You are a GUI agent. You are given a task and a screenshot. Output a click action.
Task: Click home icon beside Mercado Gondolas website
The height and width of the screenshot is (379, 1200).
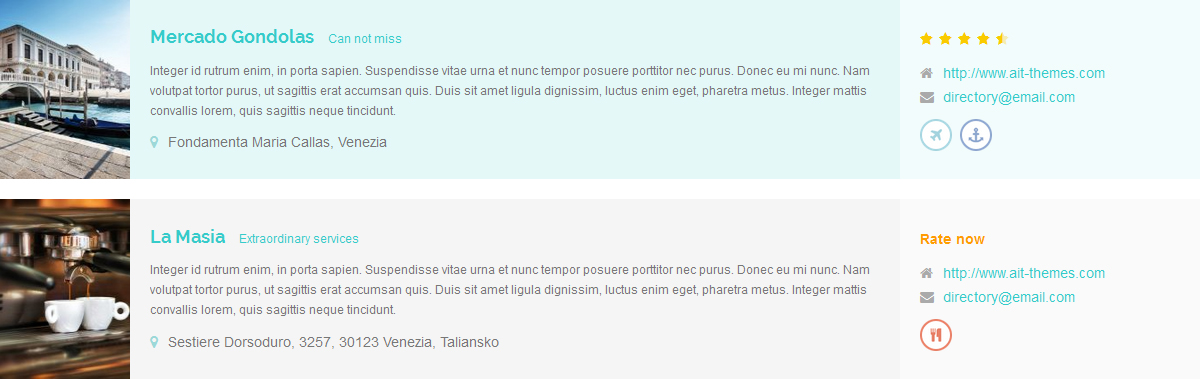(x=927, y=73)
